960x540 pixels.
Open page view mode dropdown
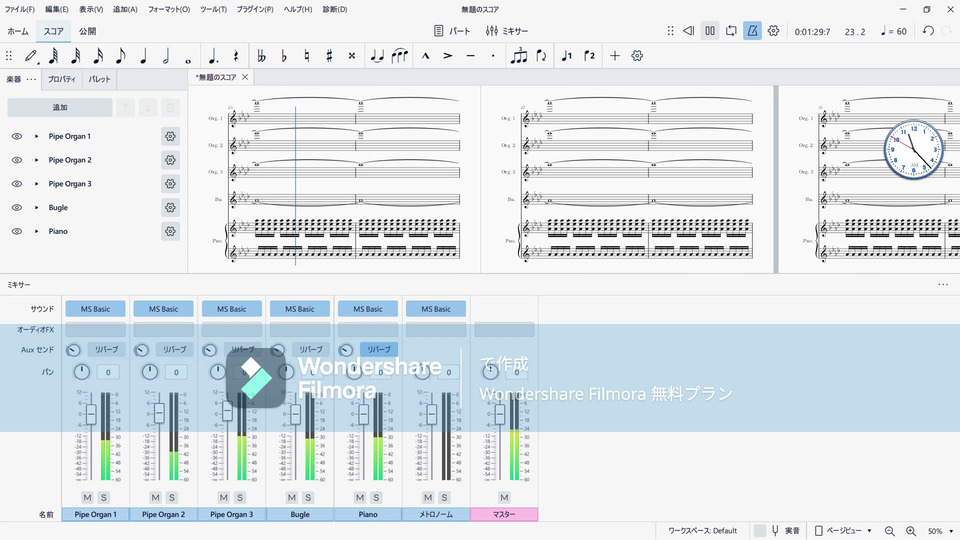(843, 531)
